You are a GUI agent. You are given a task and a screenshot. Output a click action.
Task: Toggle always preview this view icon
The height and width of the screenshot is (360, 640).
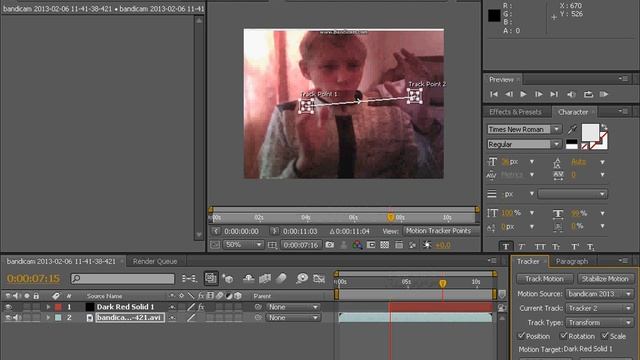pos(215,245)
